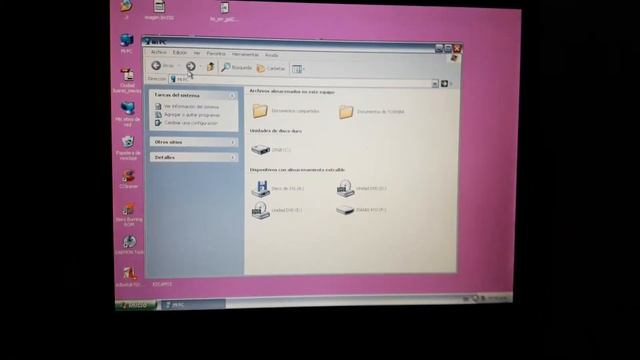
Task: Select the PDF file desktop icon
Action: tap(127, 81)
